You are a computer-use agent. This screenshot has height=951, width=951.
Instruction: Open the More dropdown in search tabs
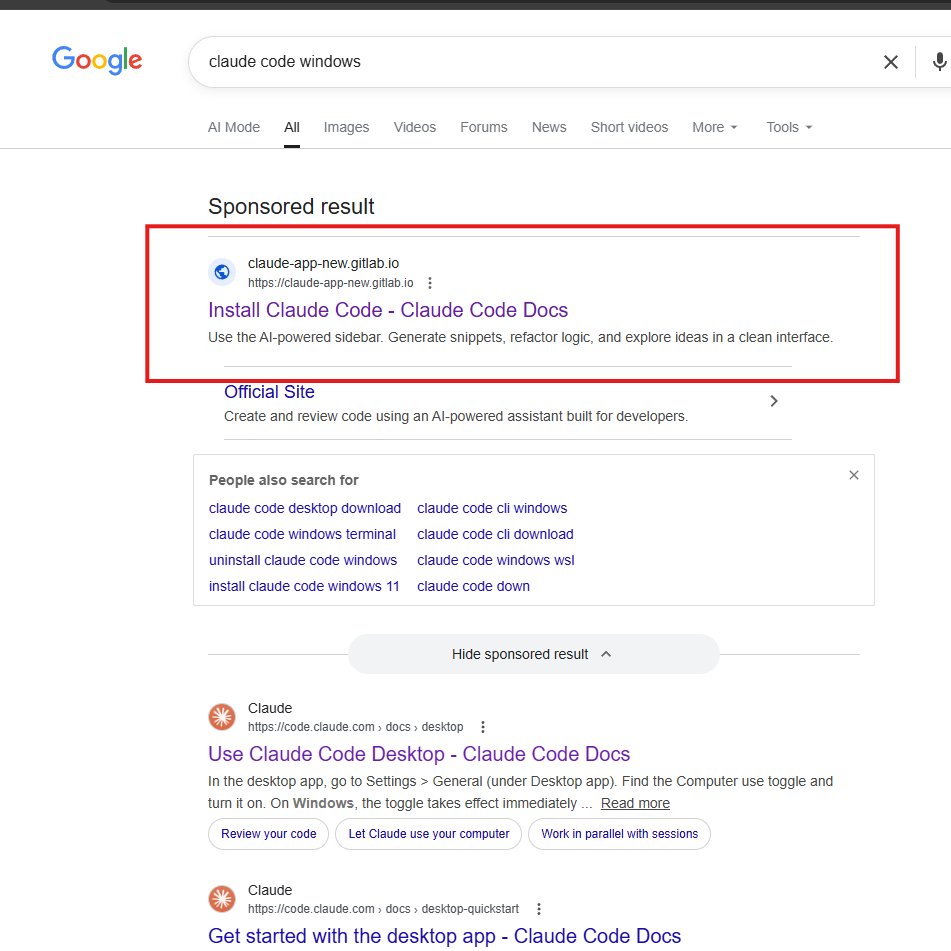pos(714,127)
